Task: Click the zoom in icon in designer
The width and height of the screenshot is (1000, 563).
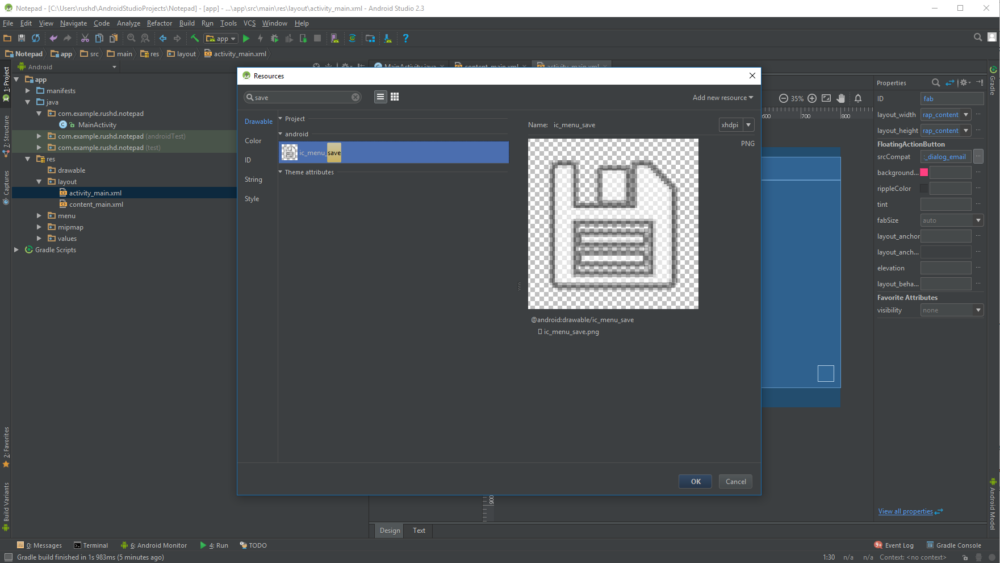Action: pyautogui.click(x=812, y=98)
